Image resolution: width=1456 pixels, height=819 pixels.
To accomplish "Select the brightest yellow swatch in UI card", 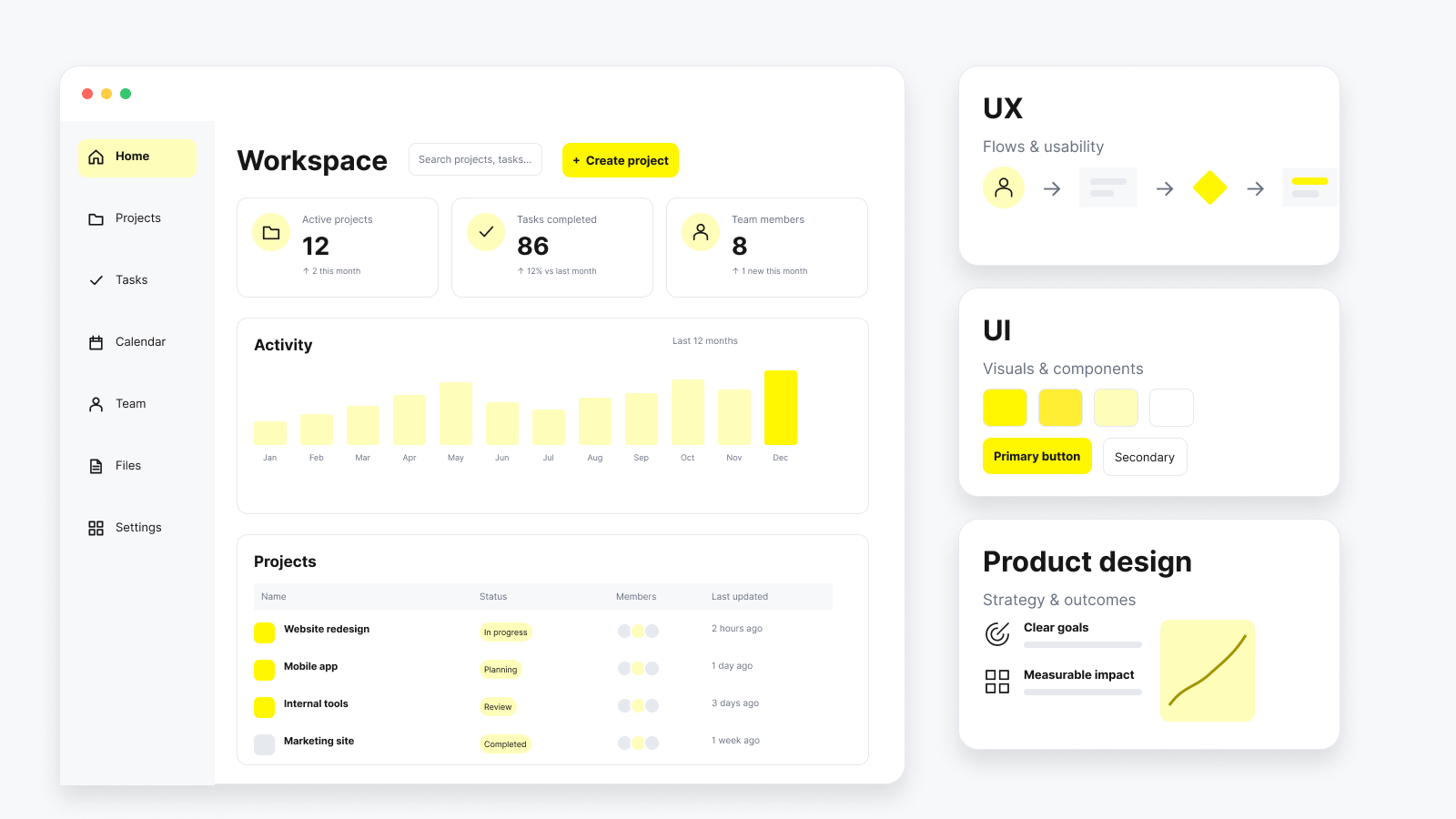I will click(x=1005, y=408).
